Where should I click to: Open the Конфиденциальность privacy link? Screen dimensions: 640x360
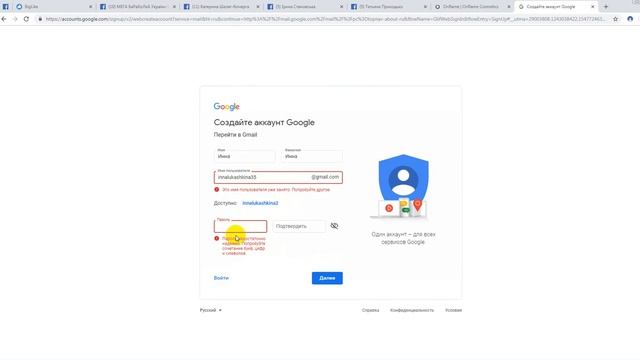tap(412, 310)
